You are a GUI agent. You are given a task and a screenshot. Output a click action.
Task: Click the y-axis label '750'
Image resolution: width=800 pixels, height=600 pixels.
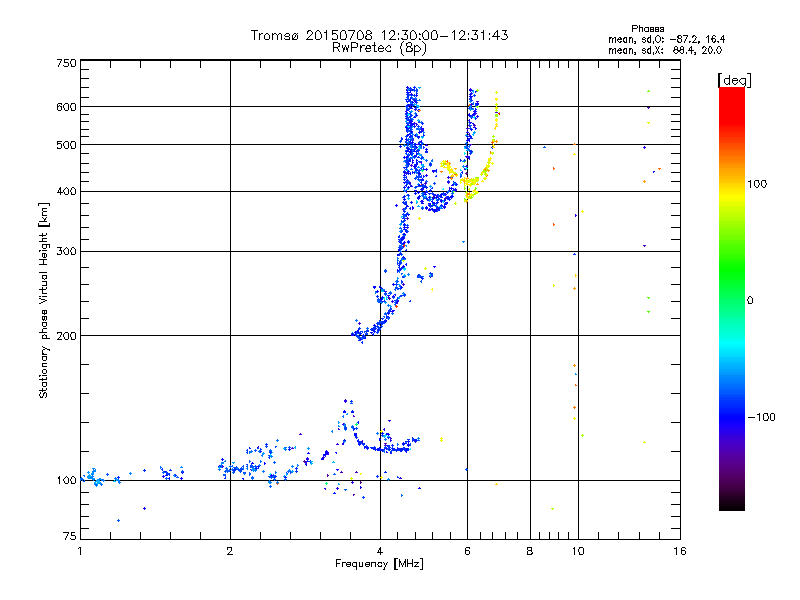point(66,63)
